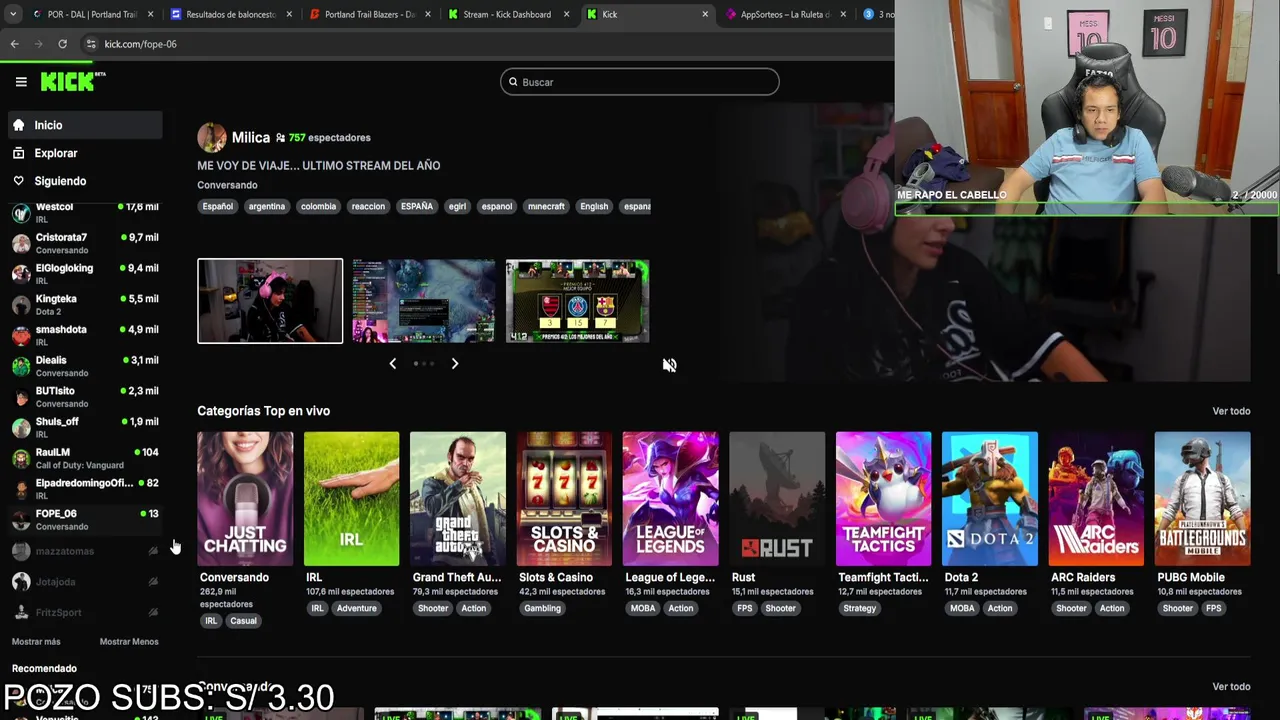Switch to Stream - Kick Dashboard tab
This screenshot has height=720, width=1280.
click(x=508, y=14)
